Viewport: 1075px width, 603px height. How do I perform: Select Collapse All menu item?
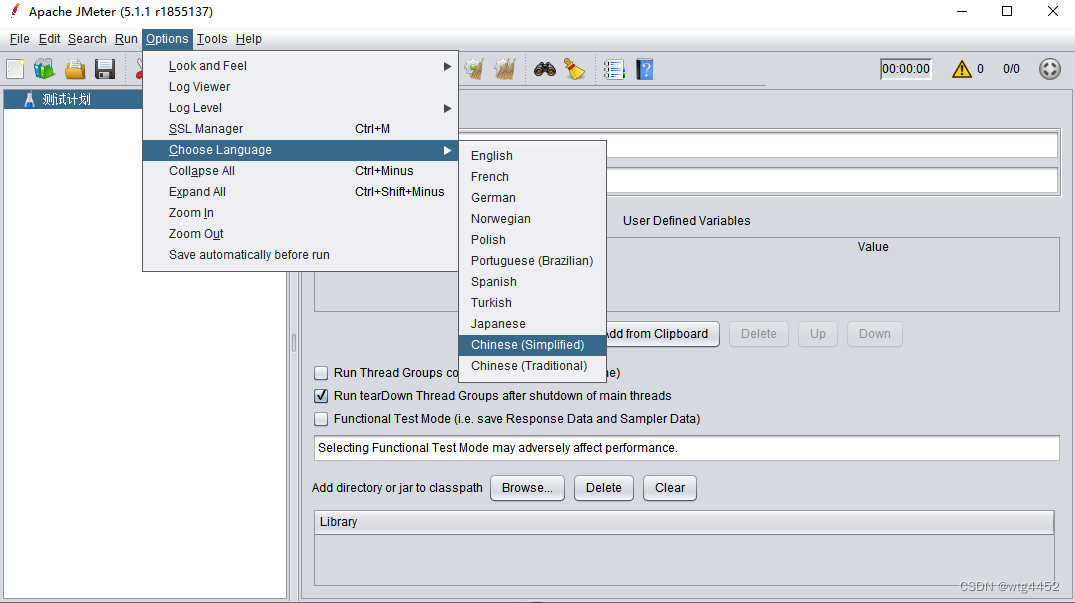(300, 171)
